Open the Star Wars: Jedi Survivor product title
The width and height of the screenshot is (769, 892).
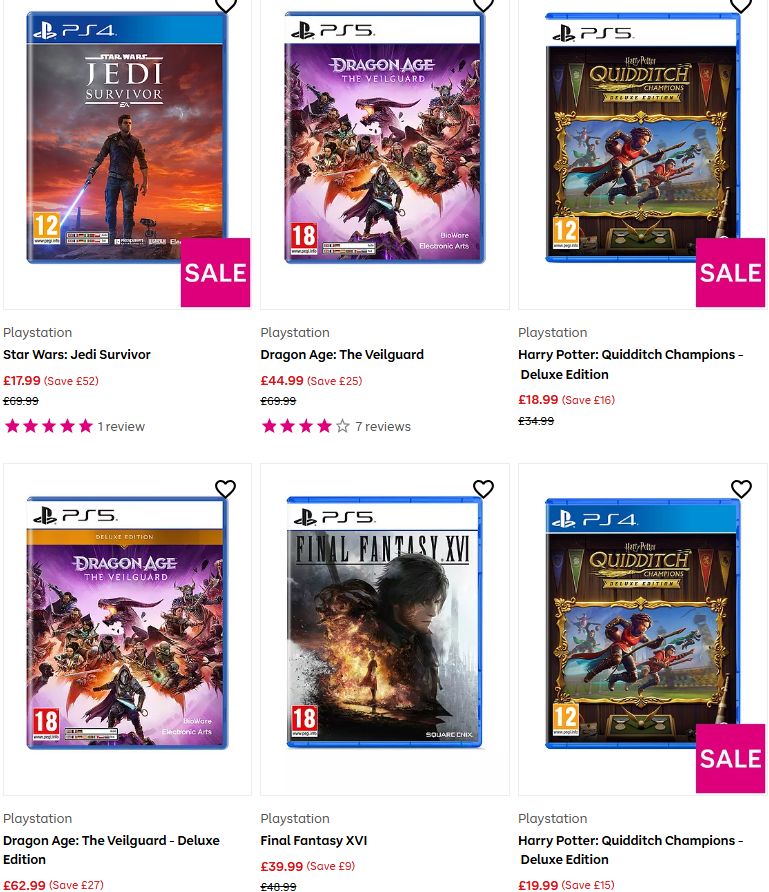pos(77,354)
